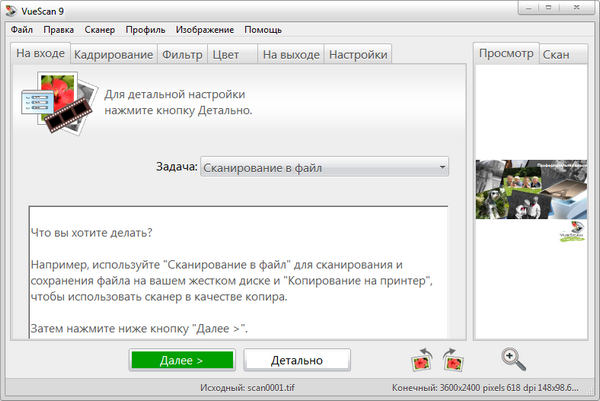Open the Сканер menu
The image size is (600, 401).
100,30
